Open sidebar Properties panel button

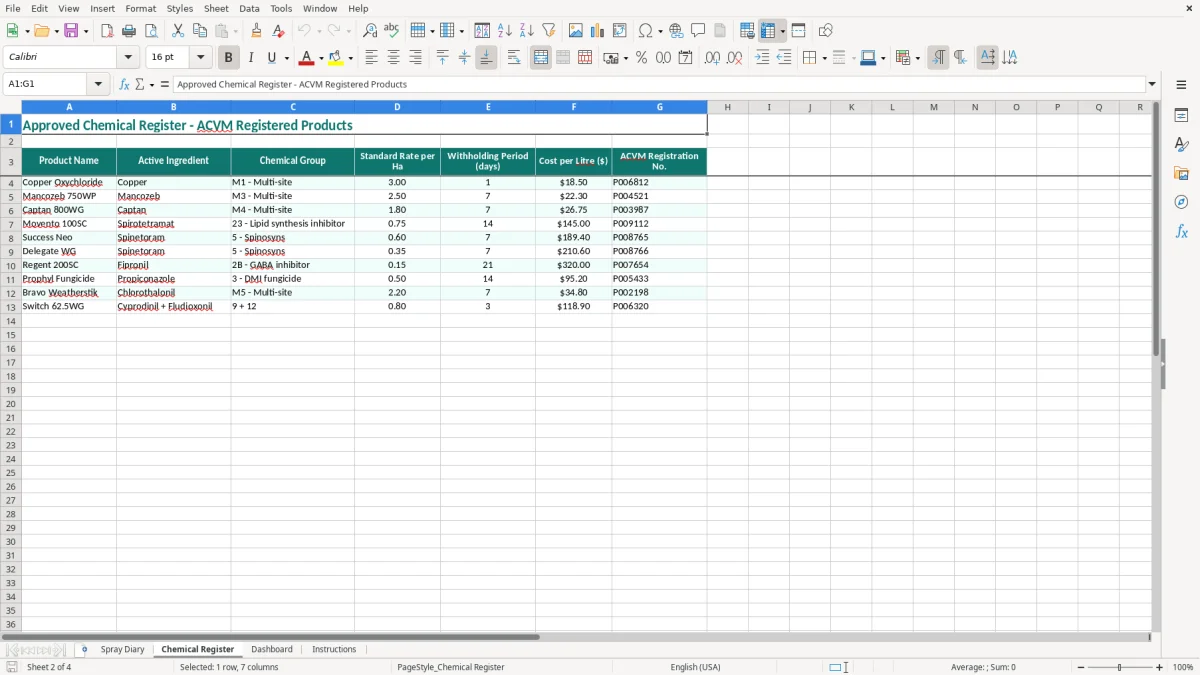(x=1181, y=115)
